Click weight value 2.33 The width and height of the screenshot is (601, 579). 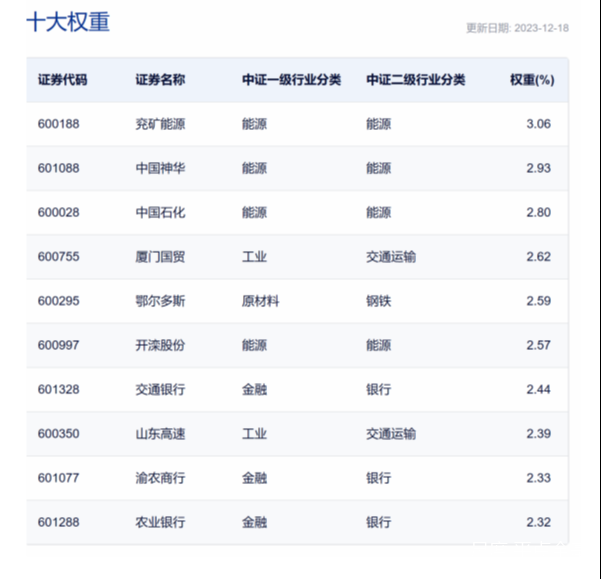click(538, 478)
